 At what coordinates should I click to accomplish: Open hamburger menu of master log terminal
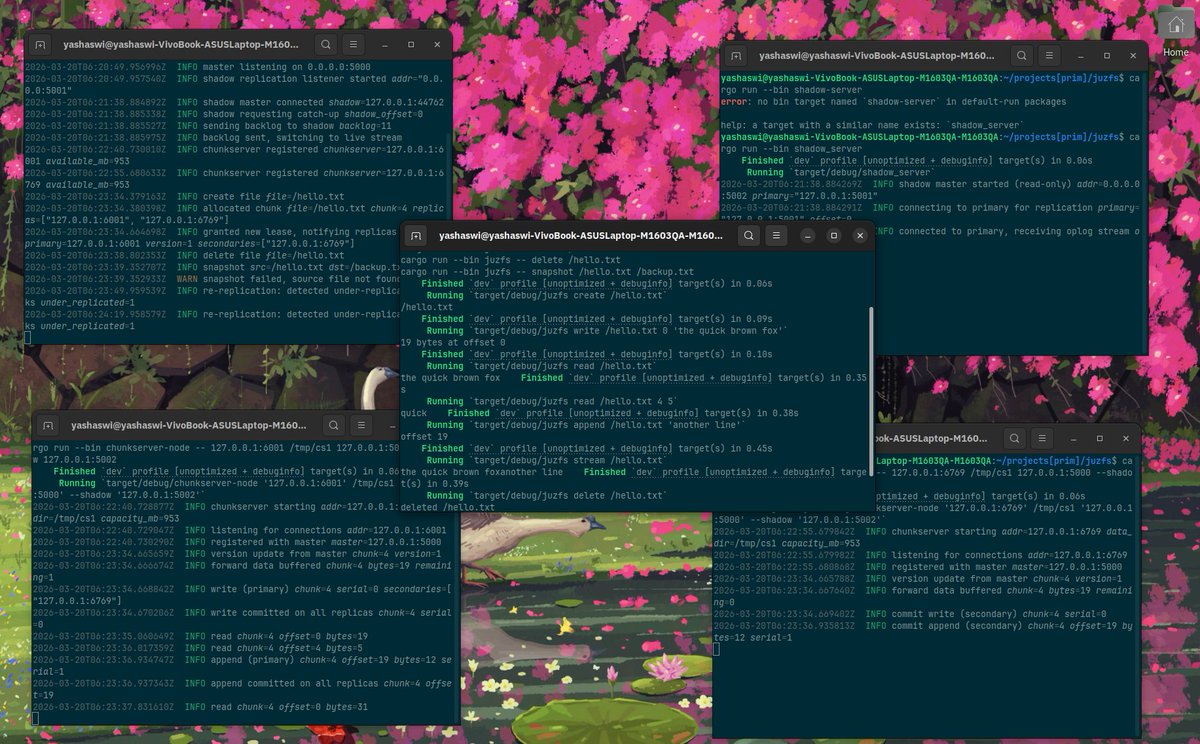(353, 45)
